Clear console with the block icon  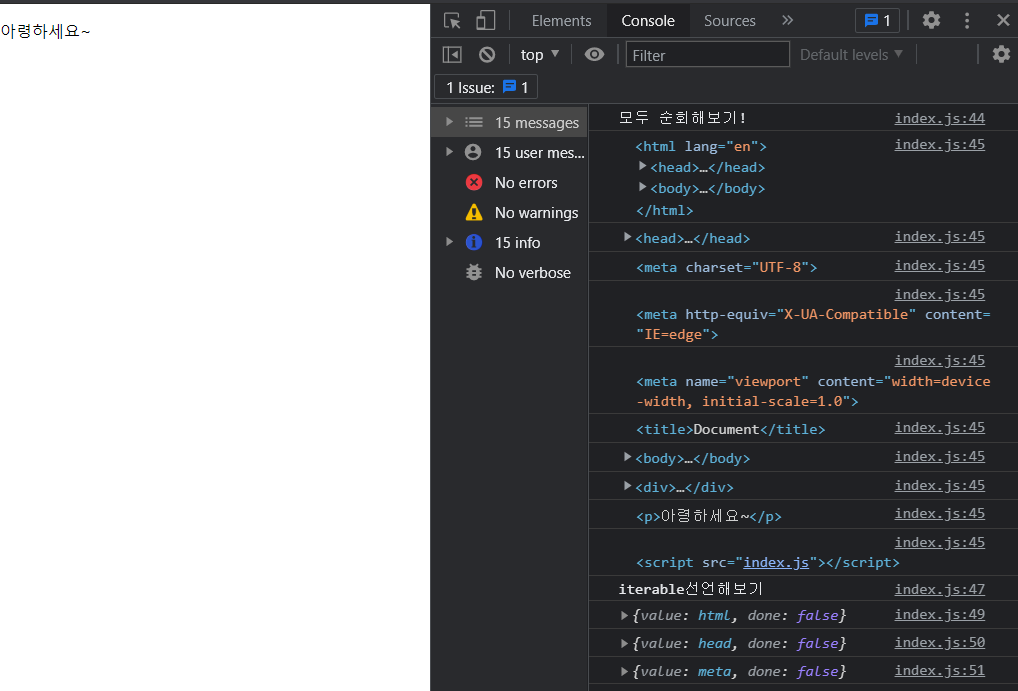pyautogui.click(x=487, y=54)
